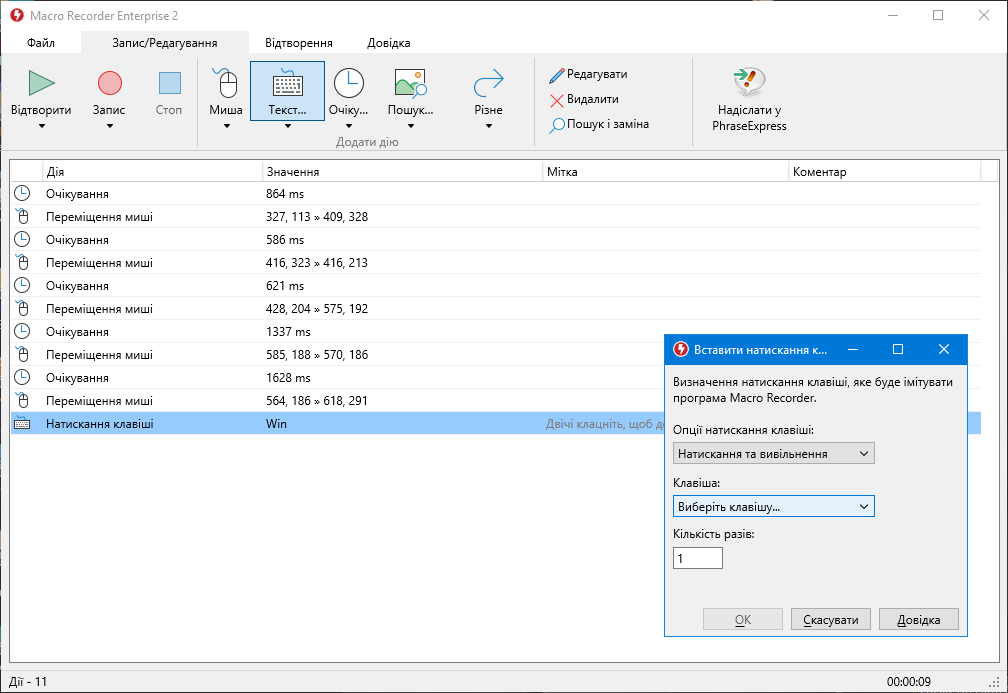Click the mouse icon of the 327, 113 row

22,216
